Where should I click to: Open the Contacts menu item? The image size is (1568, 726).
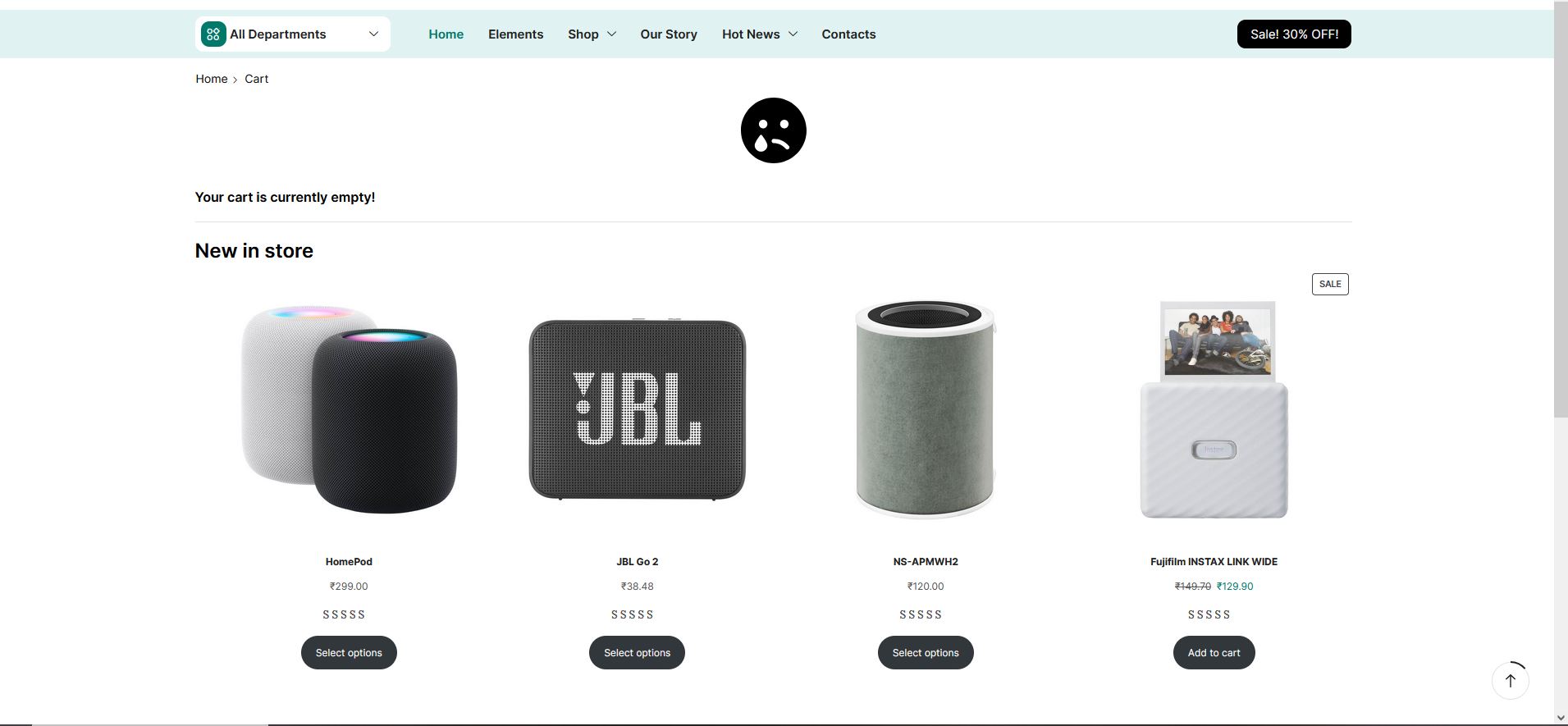tap(848, 34)
